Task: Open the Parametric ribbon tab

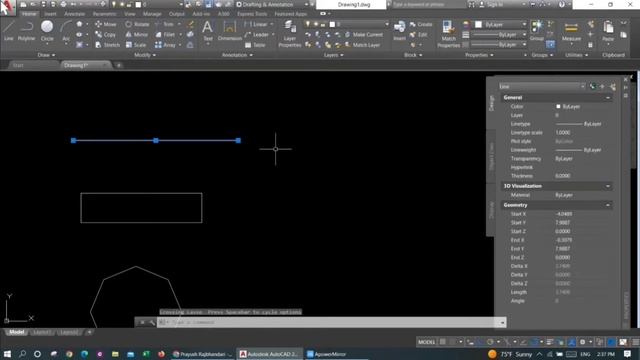Action: [105, 13]
